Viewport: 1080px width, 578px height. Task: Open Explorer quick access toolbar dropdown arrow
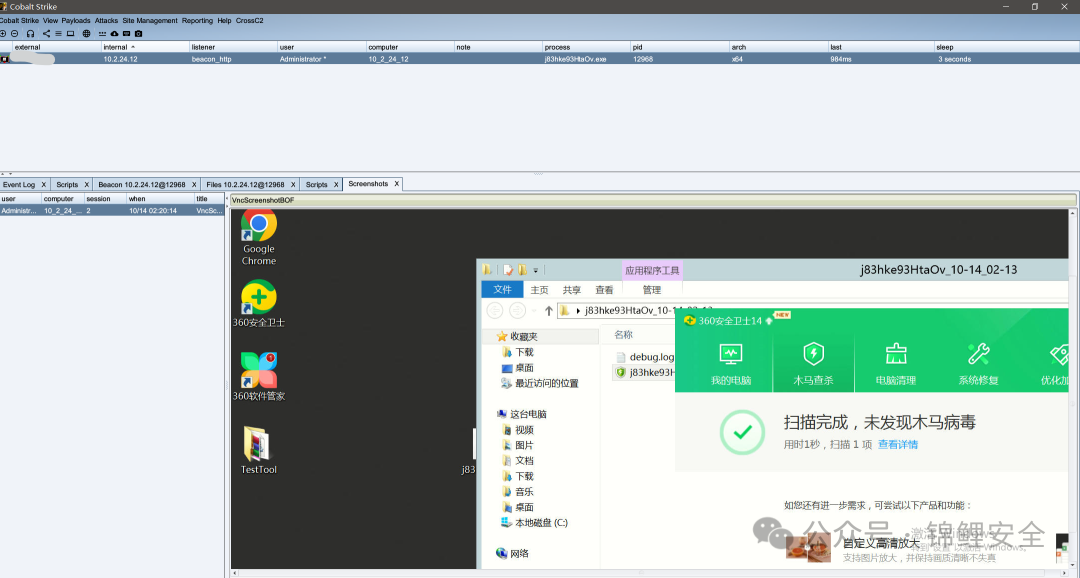tap(535, 271)
